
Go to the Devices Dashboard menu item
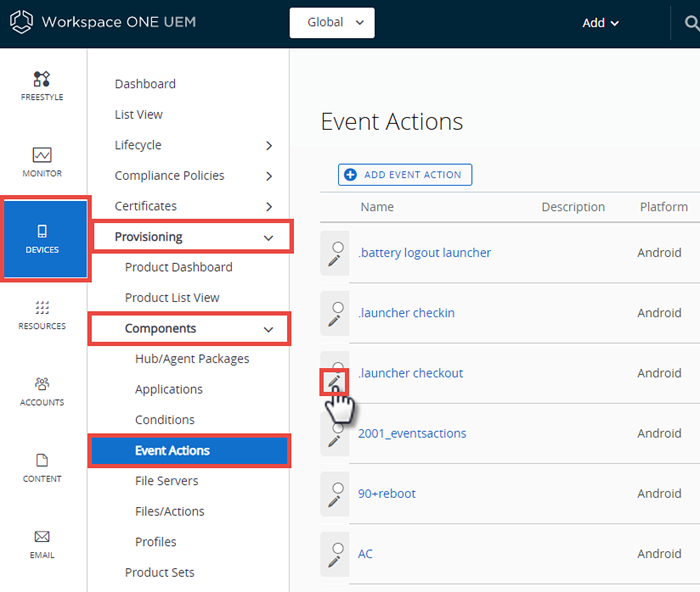pyautogui.click(x=145, y=84)
